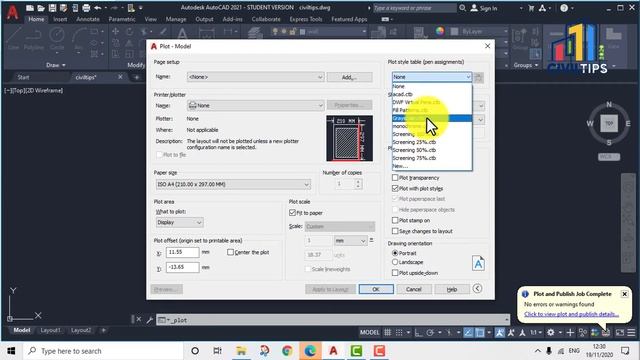Click Help button in Plot dialog
The image size is (640, 360).
[x=452, y=289]
